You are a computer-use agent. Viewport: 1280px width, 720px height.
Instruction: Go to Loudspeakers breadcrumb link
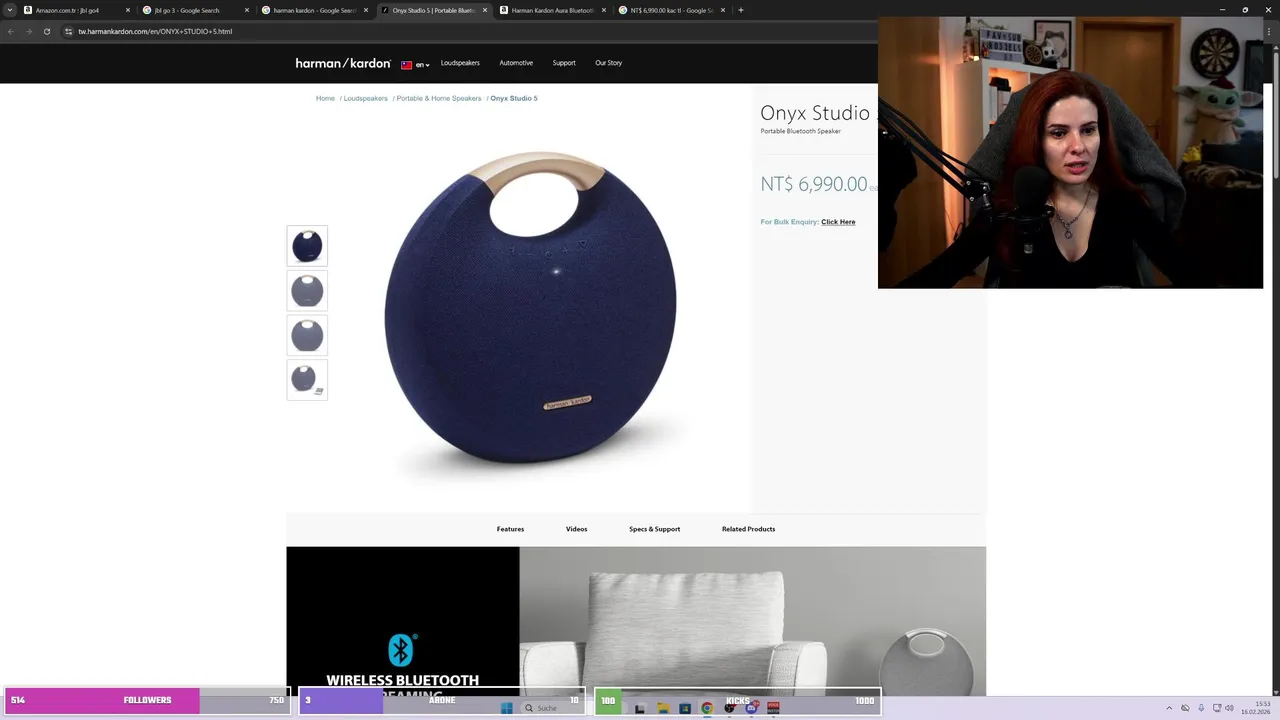365,98
